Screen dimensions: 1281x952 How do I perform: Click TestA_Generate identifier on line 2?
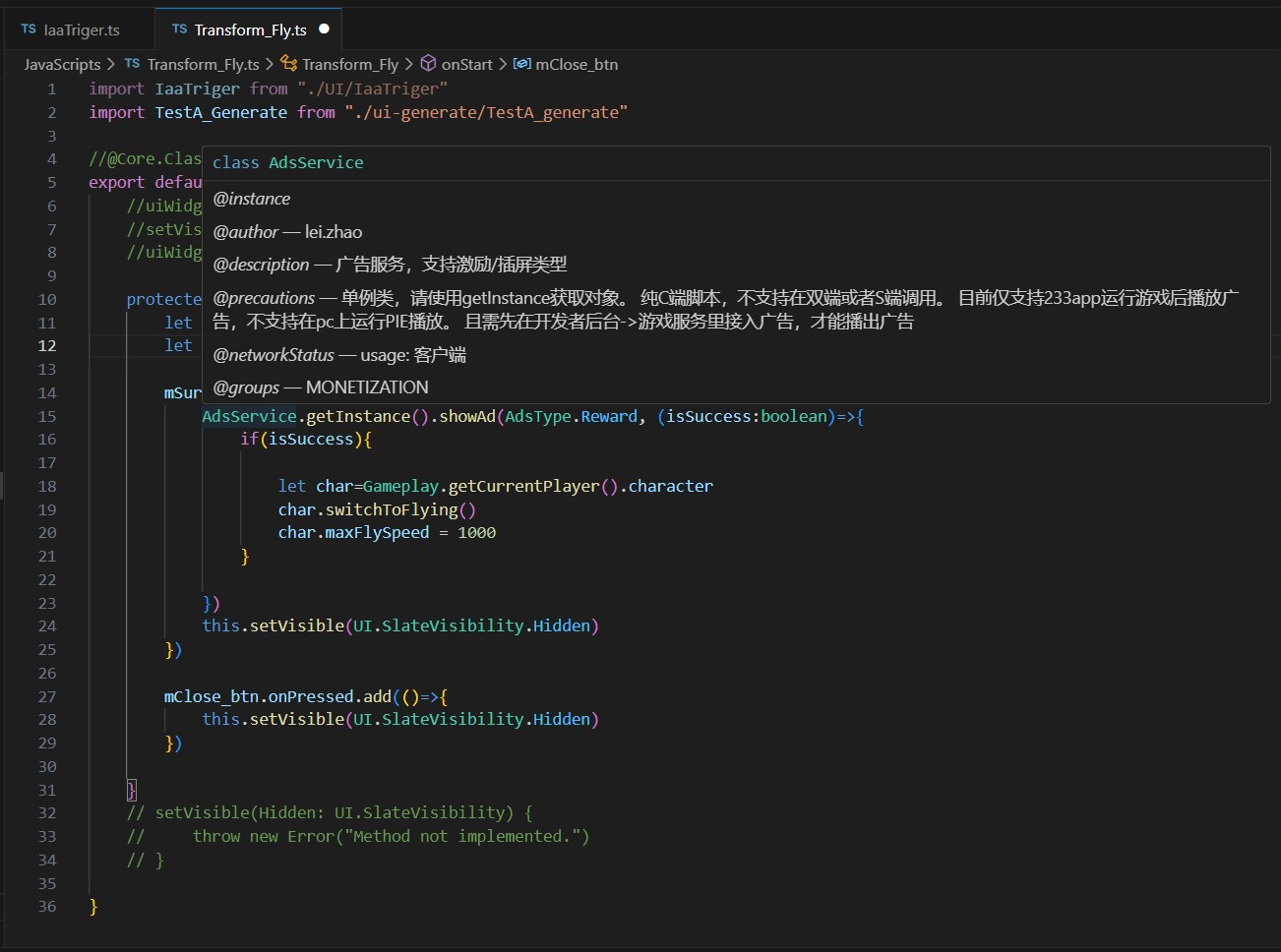tap(221, 112)
